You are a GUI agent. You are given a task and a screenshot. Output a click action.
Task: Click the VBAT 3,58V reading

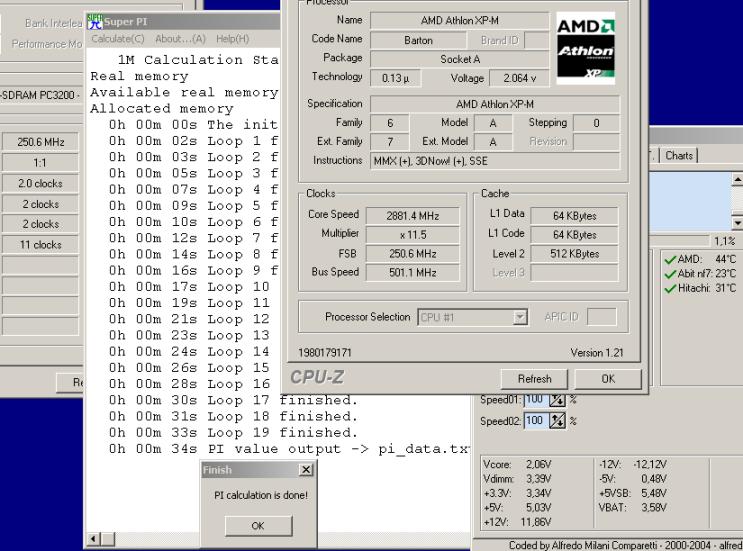coord(633,507)
